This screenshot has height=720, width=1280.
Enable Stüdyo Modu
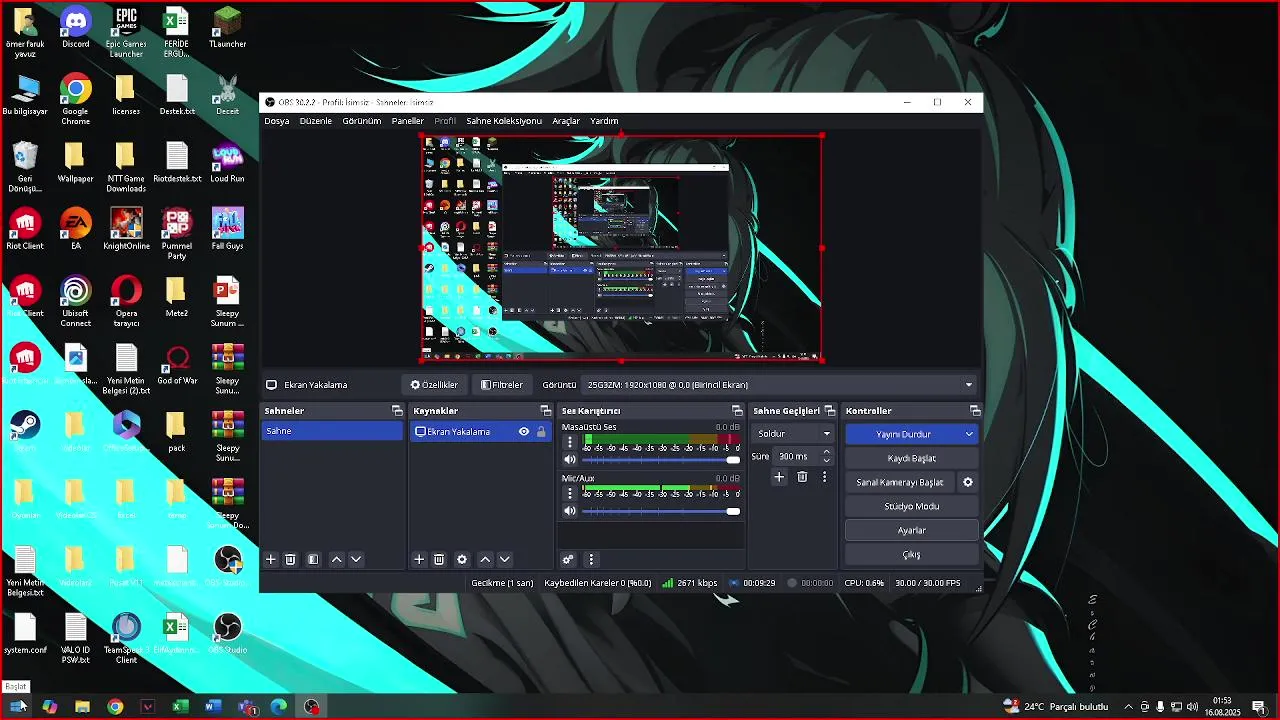coord(912,506)
